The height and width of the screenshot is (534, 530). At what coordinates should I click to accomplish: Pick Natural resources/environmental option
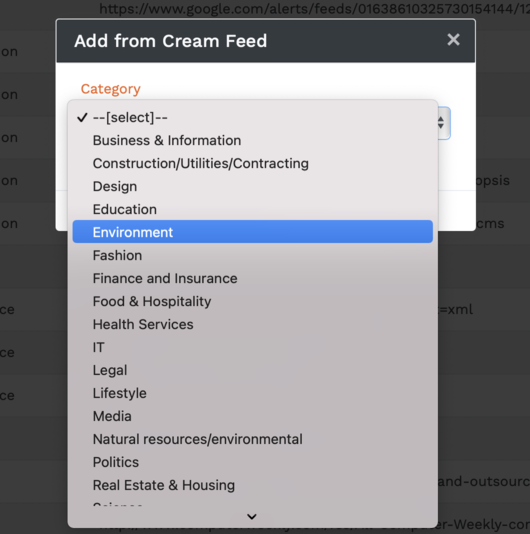[x=253, y=439]
